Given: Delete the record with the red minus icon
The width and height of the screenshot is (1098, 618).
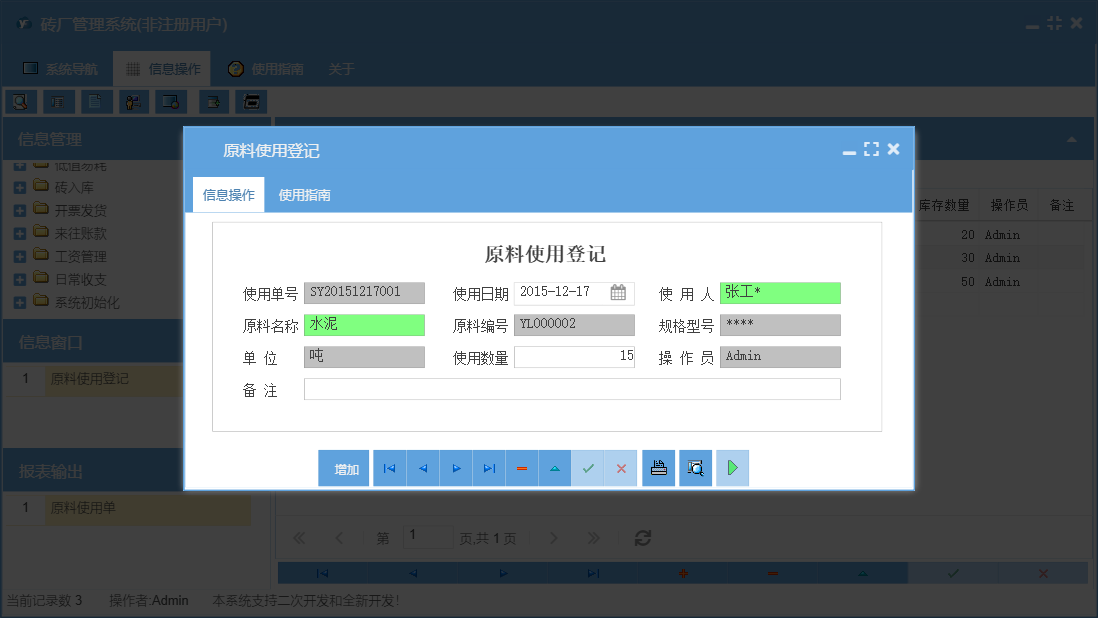Looking at the screenshot, I should [521, 468].
